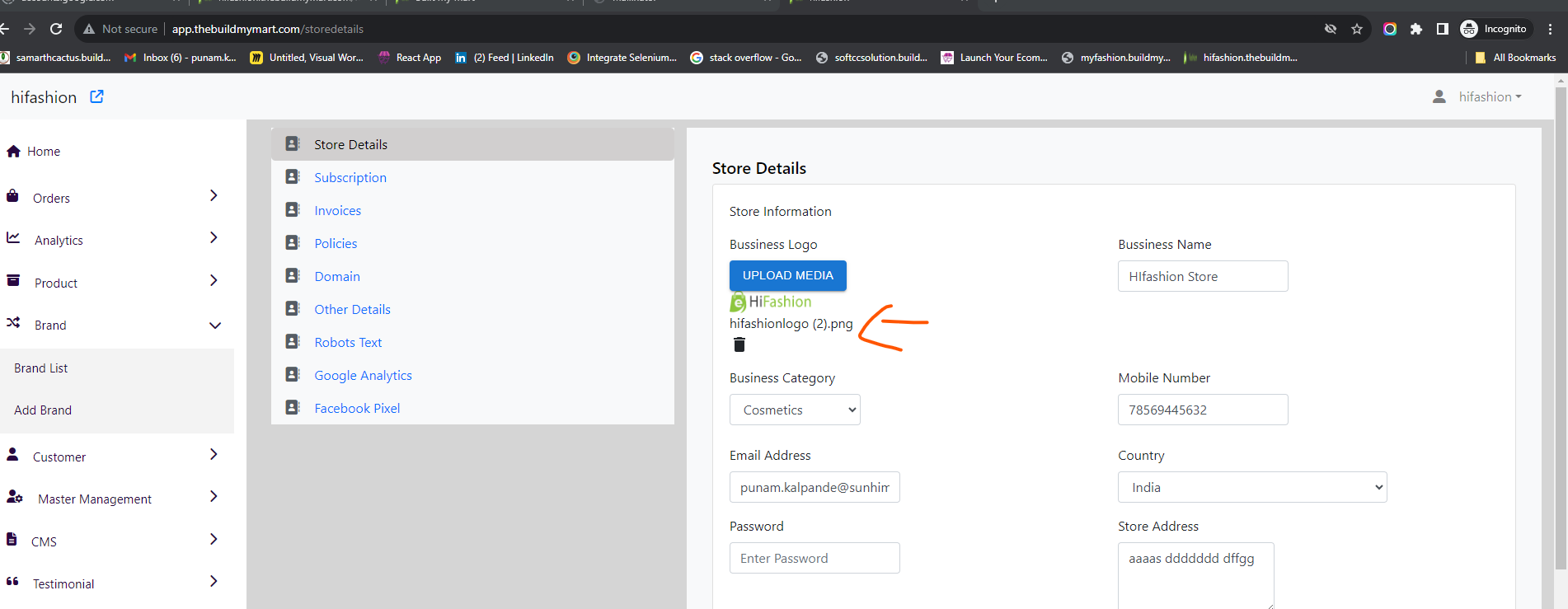Click the Product box icon
This screenshot has height=609, width=1568.
(x=13, y=280)
